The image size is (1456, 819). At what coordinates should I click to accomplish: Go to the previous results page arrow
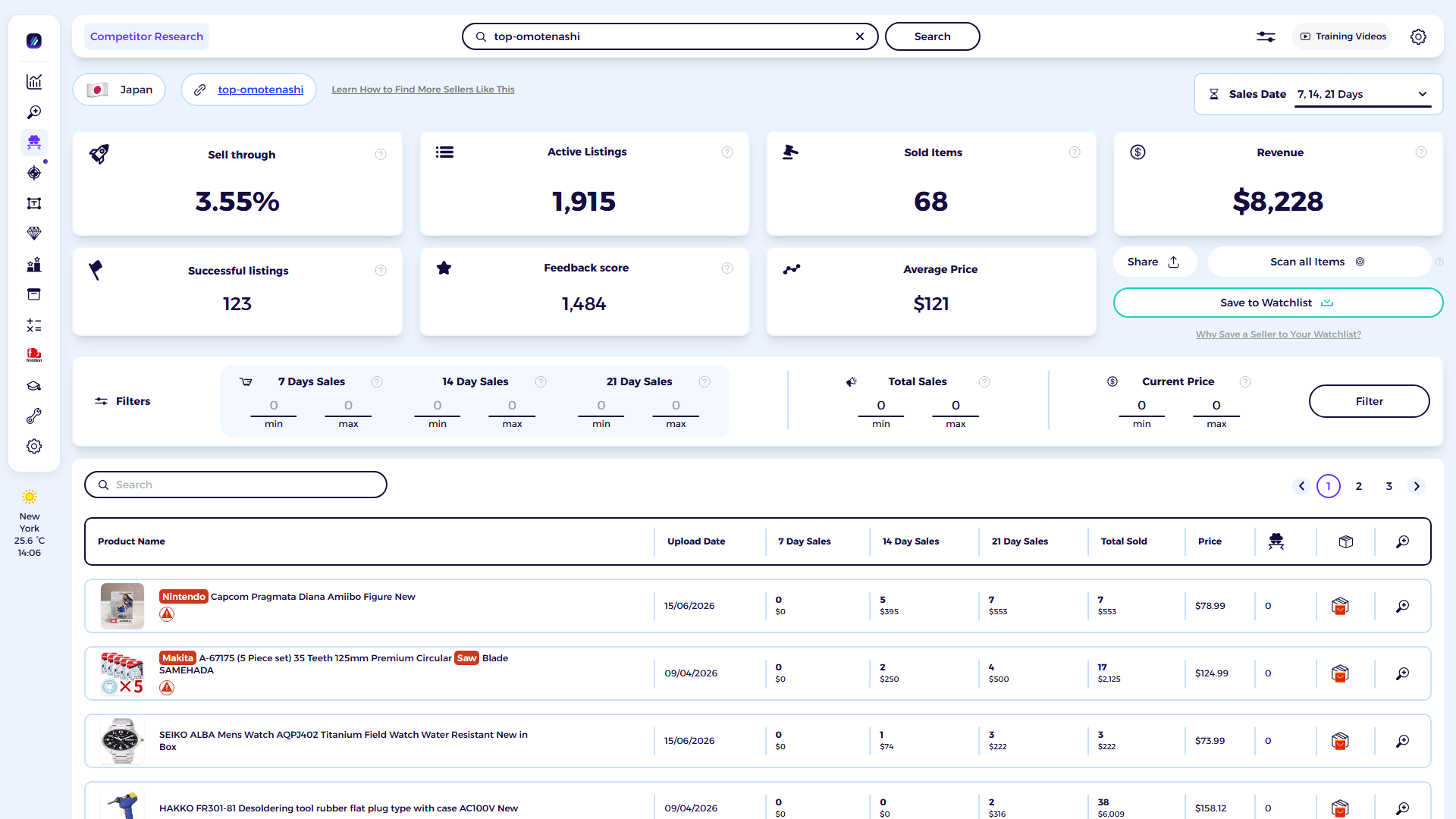(1301, 486)
